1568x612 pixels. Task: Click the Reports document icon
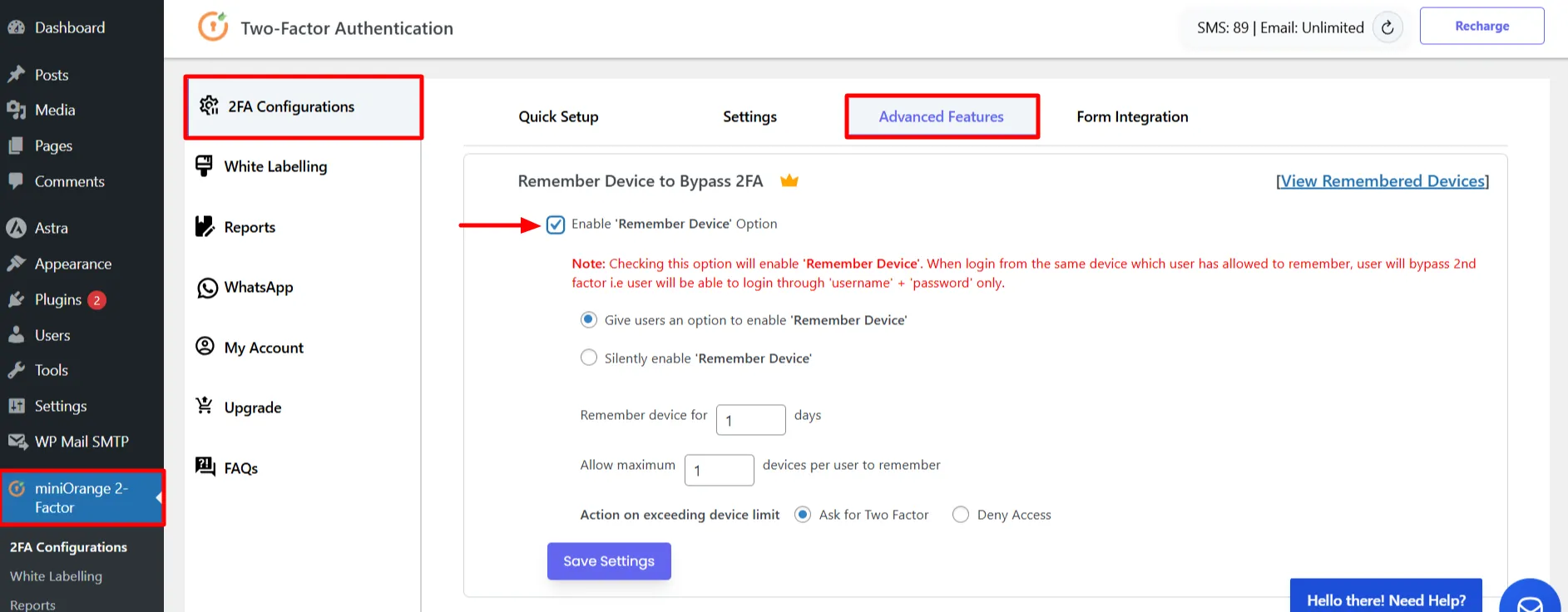pos(205,226)
